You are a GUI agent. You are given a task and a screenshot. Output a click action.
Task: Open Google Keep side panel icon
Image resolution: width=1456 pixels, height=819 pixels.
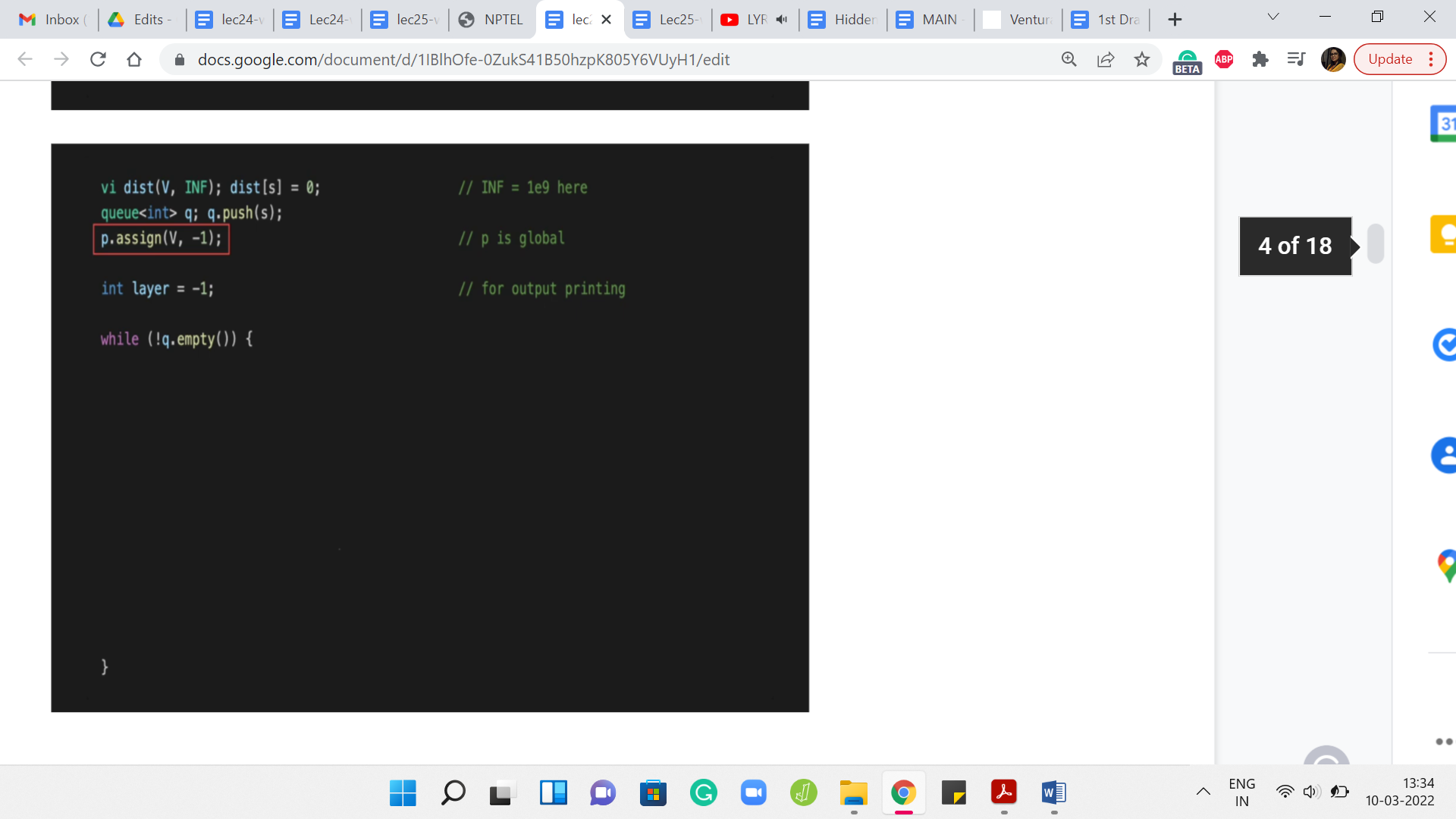tap(1444, 234)
